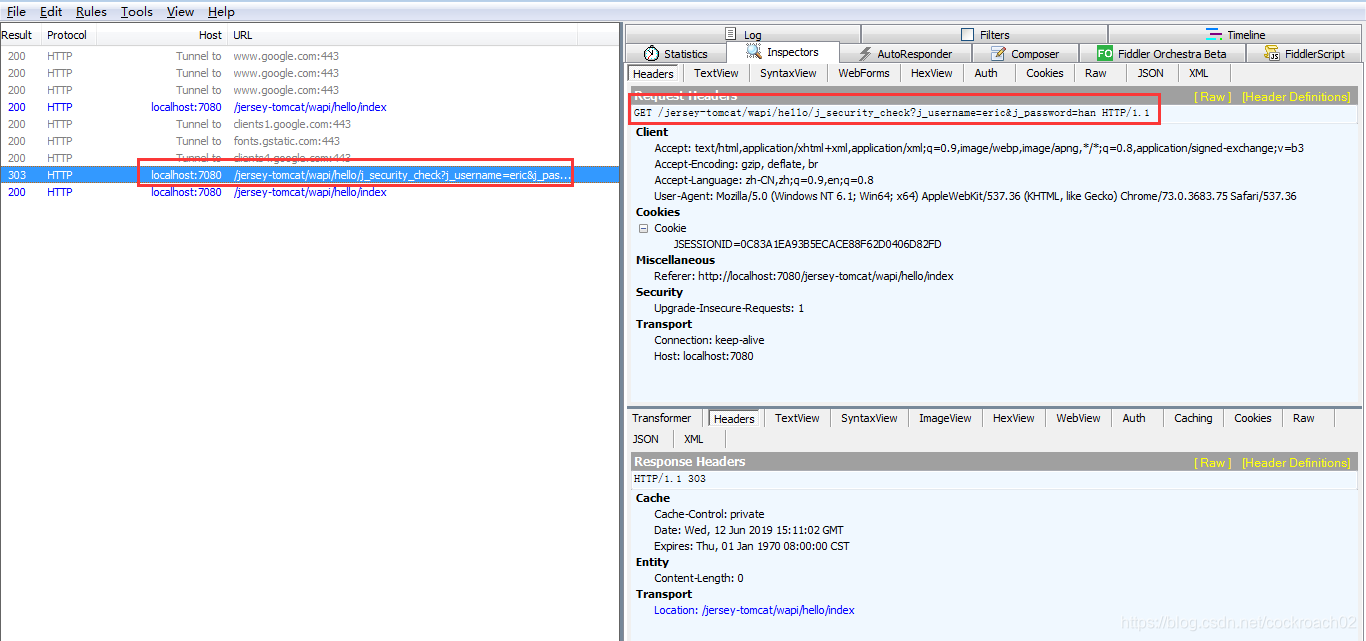Open the Help menu
Screen dimensions: 1366x641
[x=221, y=12]
